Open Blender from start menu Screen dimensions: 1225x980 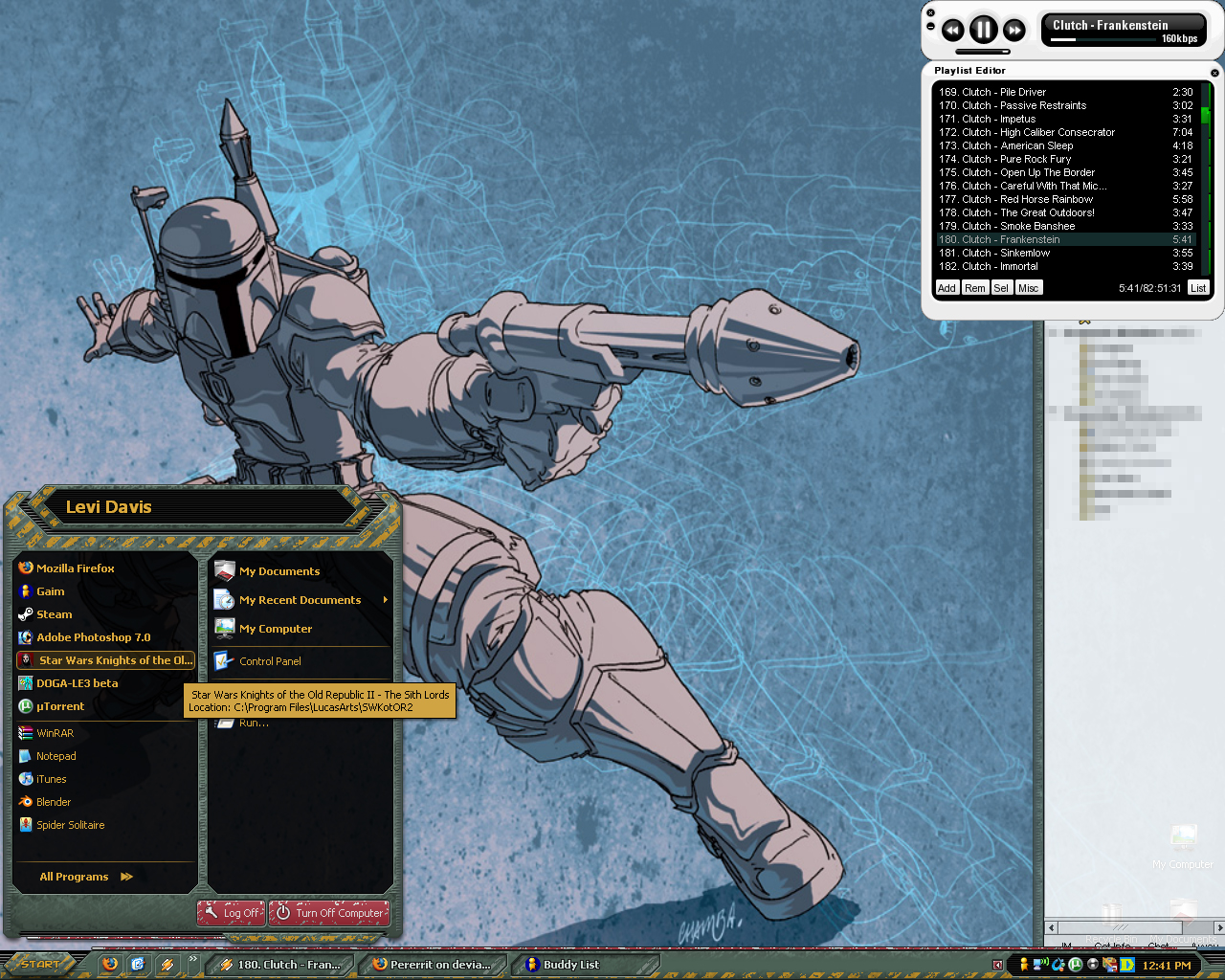[105, 802]
